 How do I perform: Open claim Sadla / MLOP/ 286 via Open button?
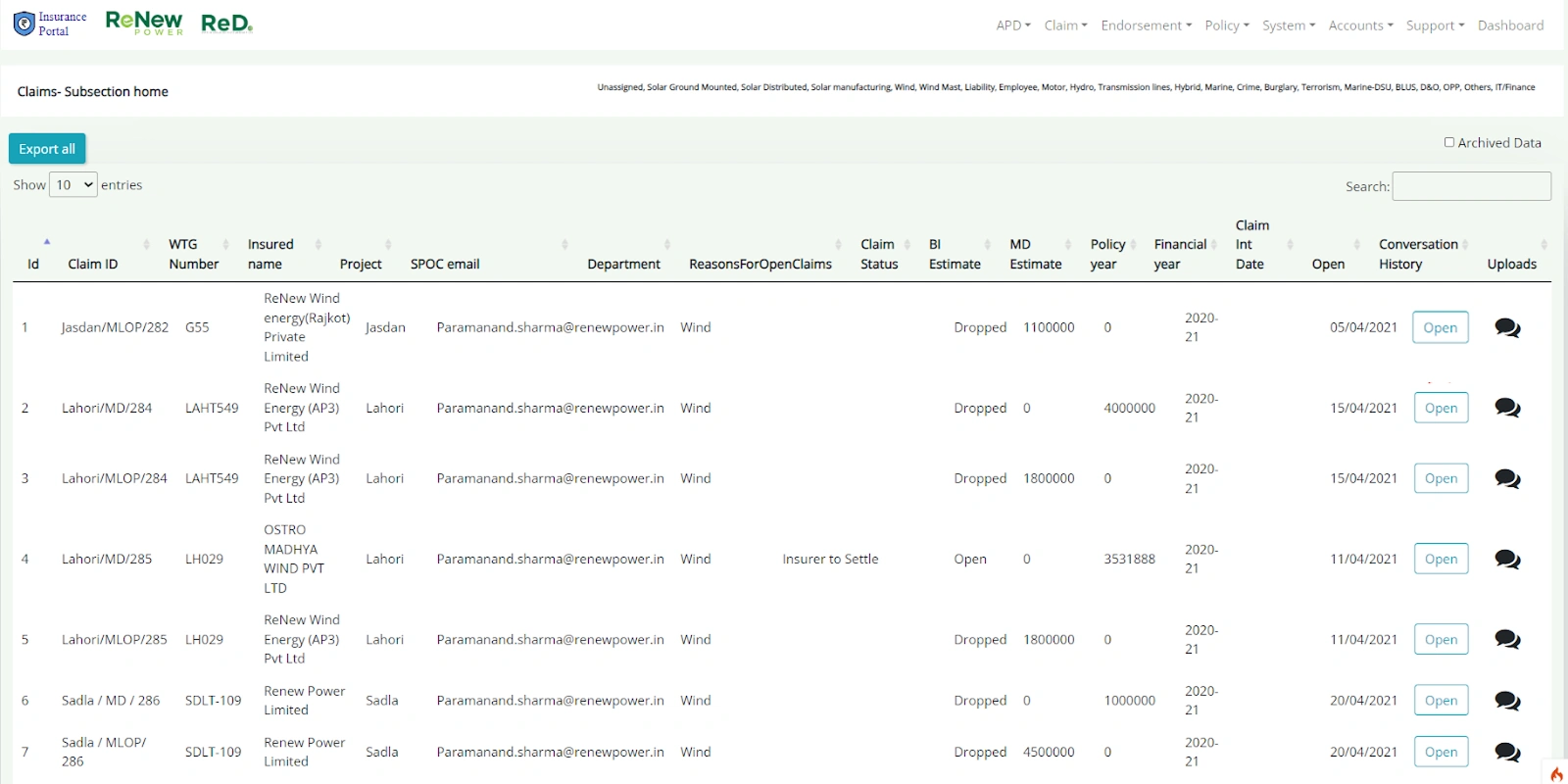click(1441, 752)
